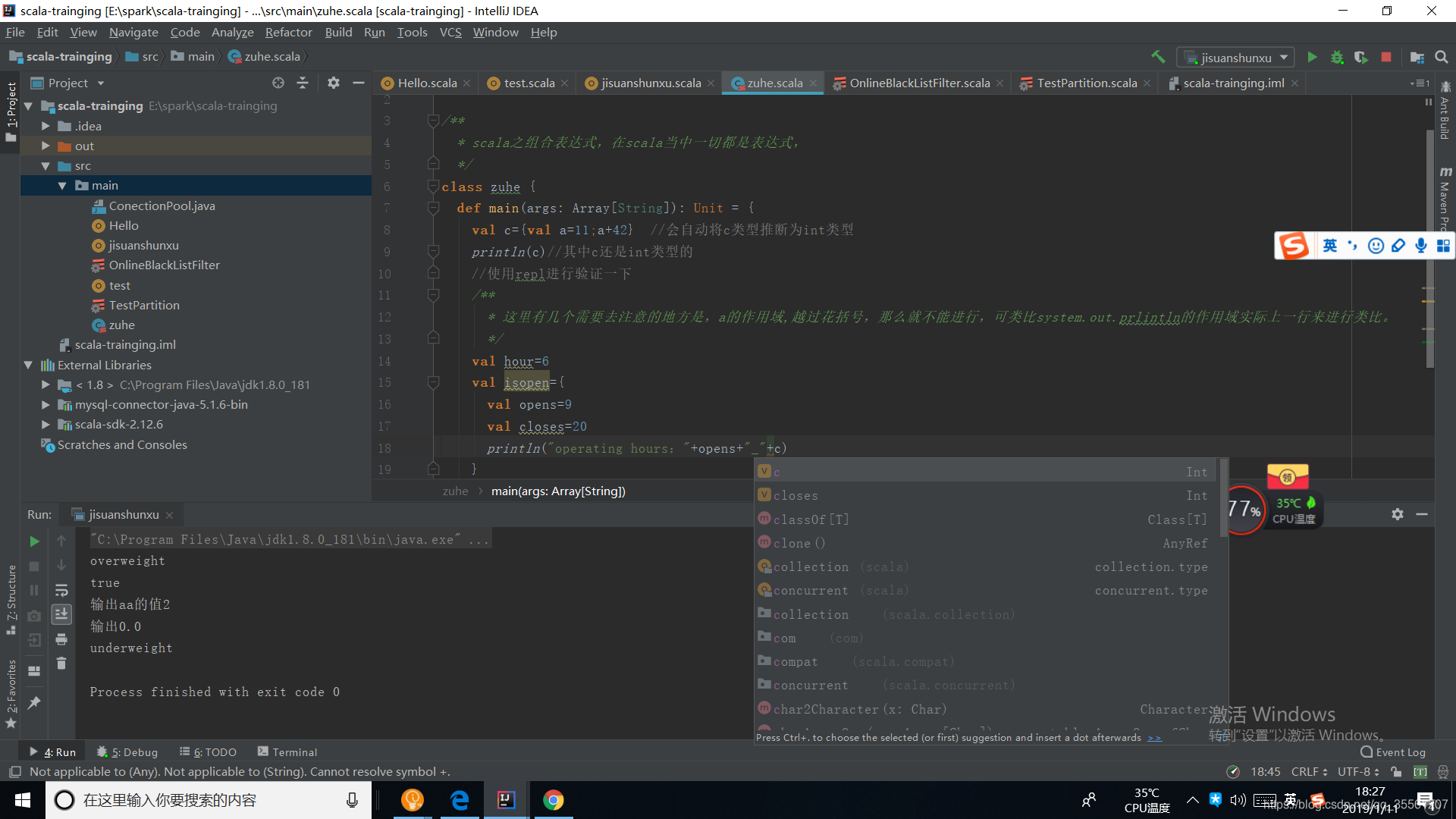Pin the Run tab
Viewport: 1456px width, 819px height.
[34, 703]
